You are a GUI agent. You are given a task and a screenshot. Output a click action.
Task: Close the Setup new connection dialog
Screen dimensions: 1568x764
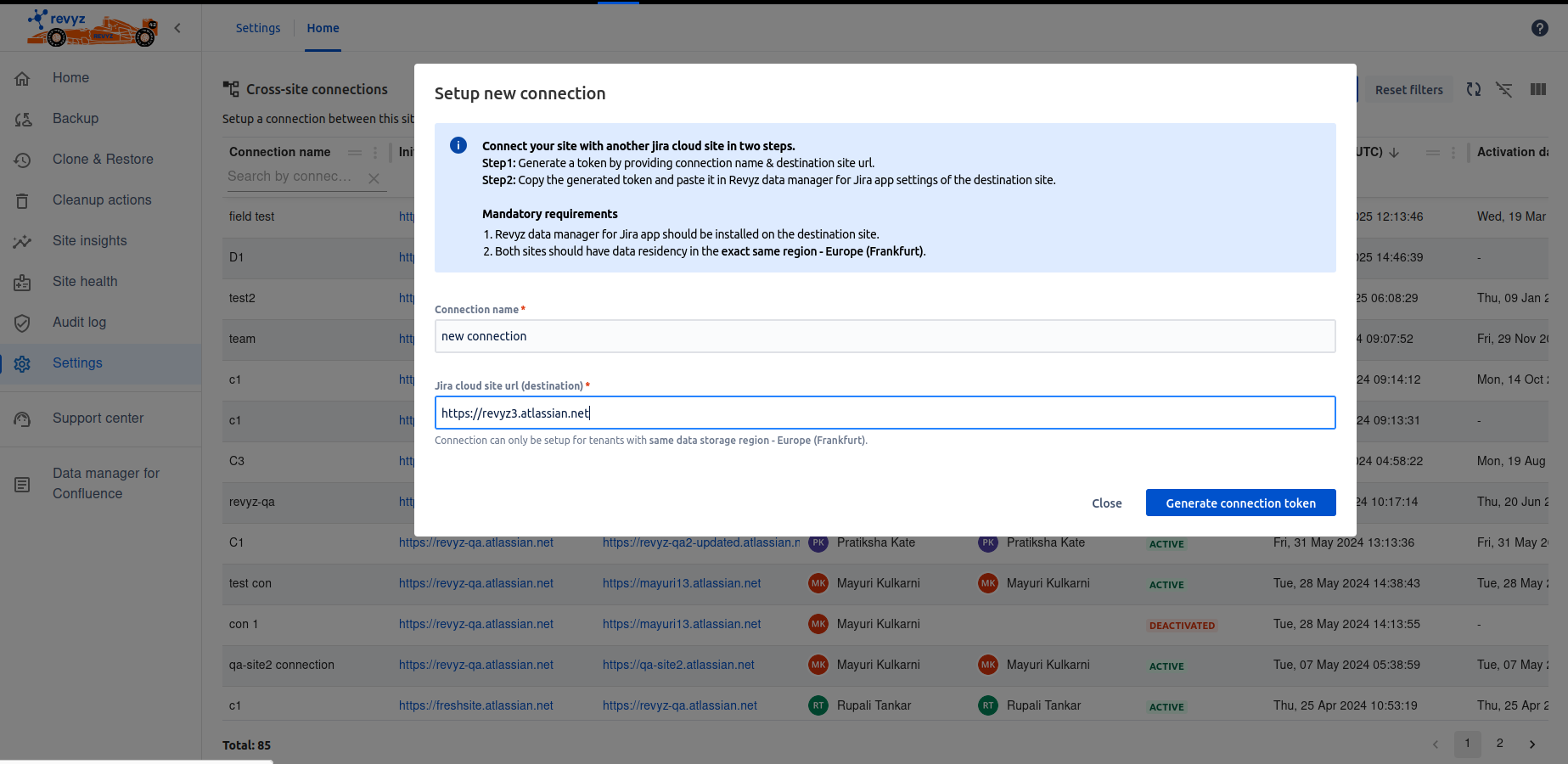[1106, 503]
